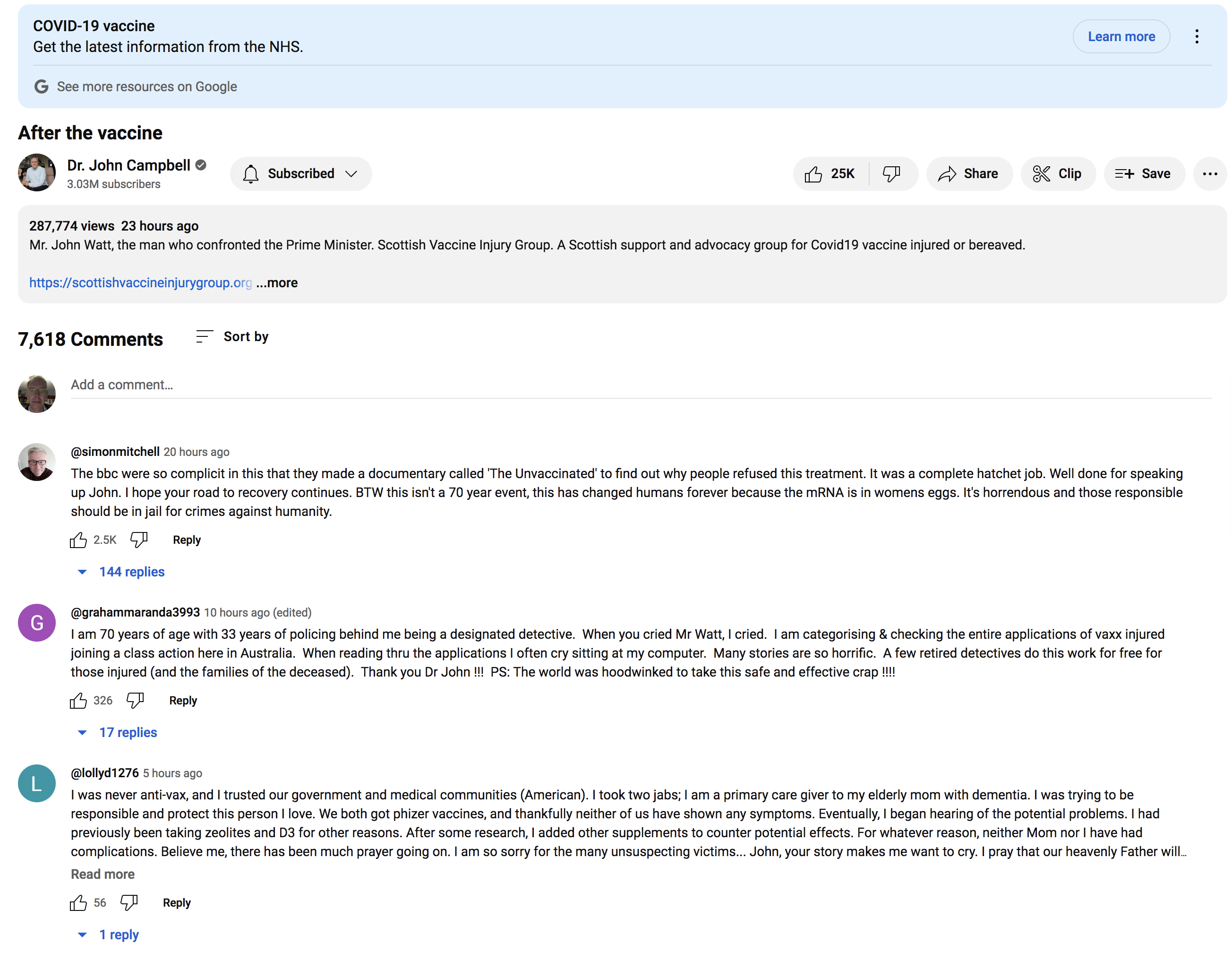Open options menu on COVID-19 info banner

point(1197,37)
